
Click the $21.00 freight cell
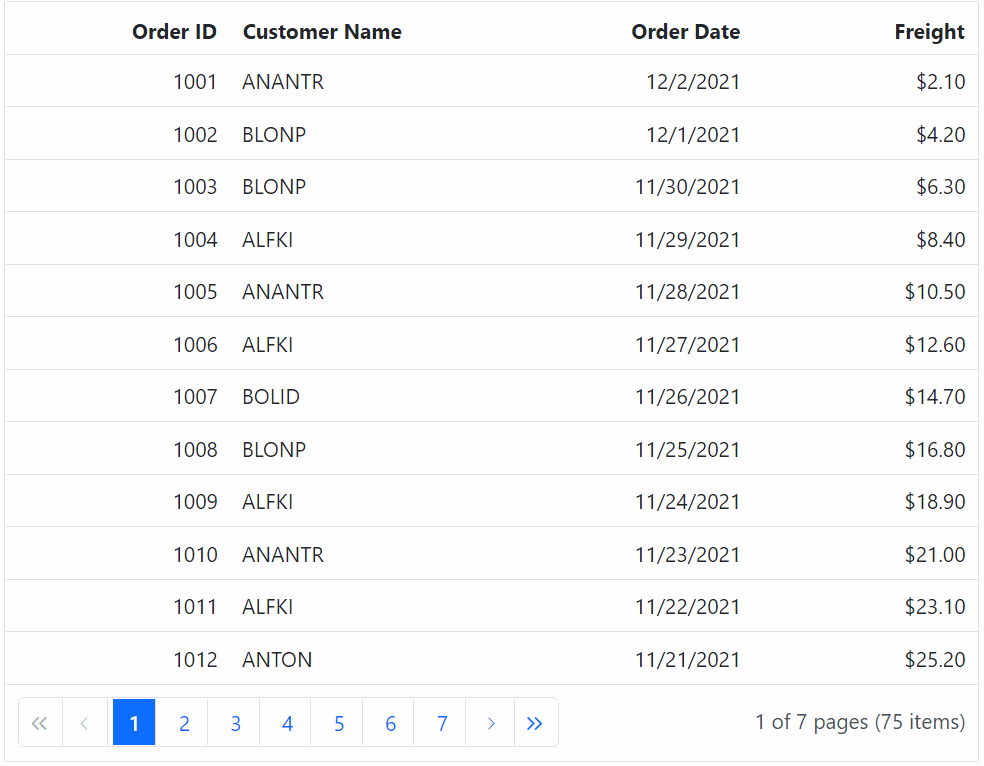tap(935, 555)
